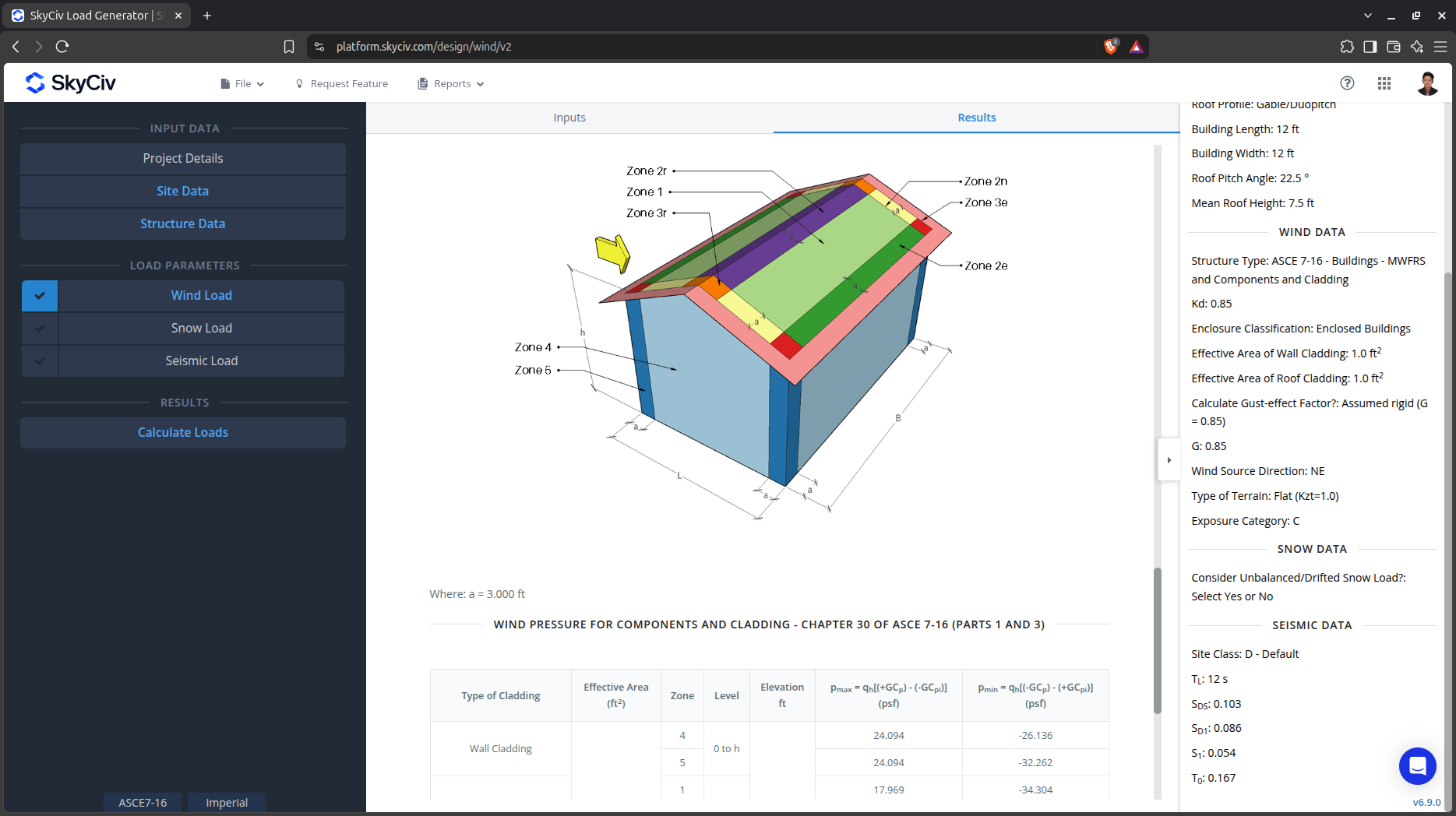Toggle the Wind Load checkbox
Screen dimensions: 1456x816
click(x=40, y=296)
